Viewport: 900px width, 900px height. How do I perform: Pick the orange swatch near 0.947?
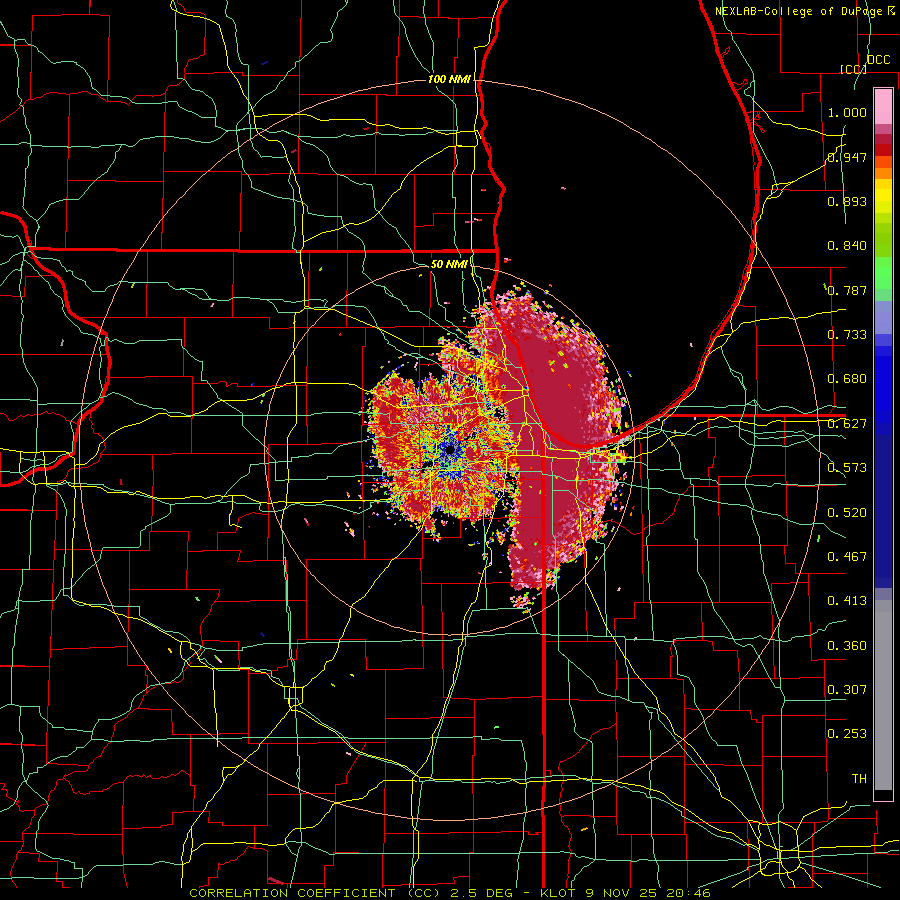pos(883,162)
